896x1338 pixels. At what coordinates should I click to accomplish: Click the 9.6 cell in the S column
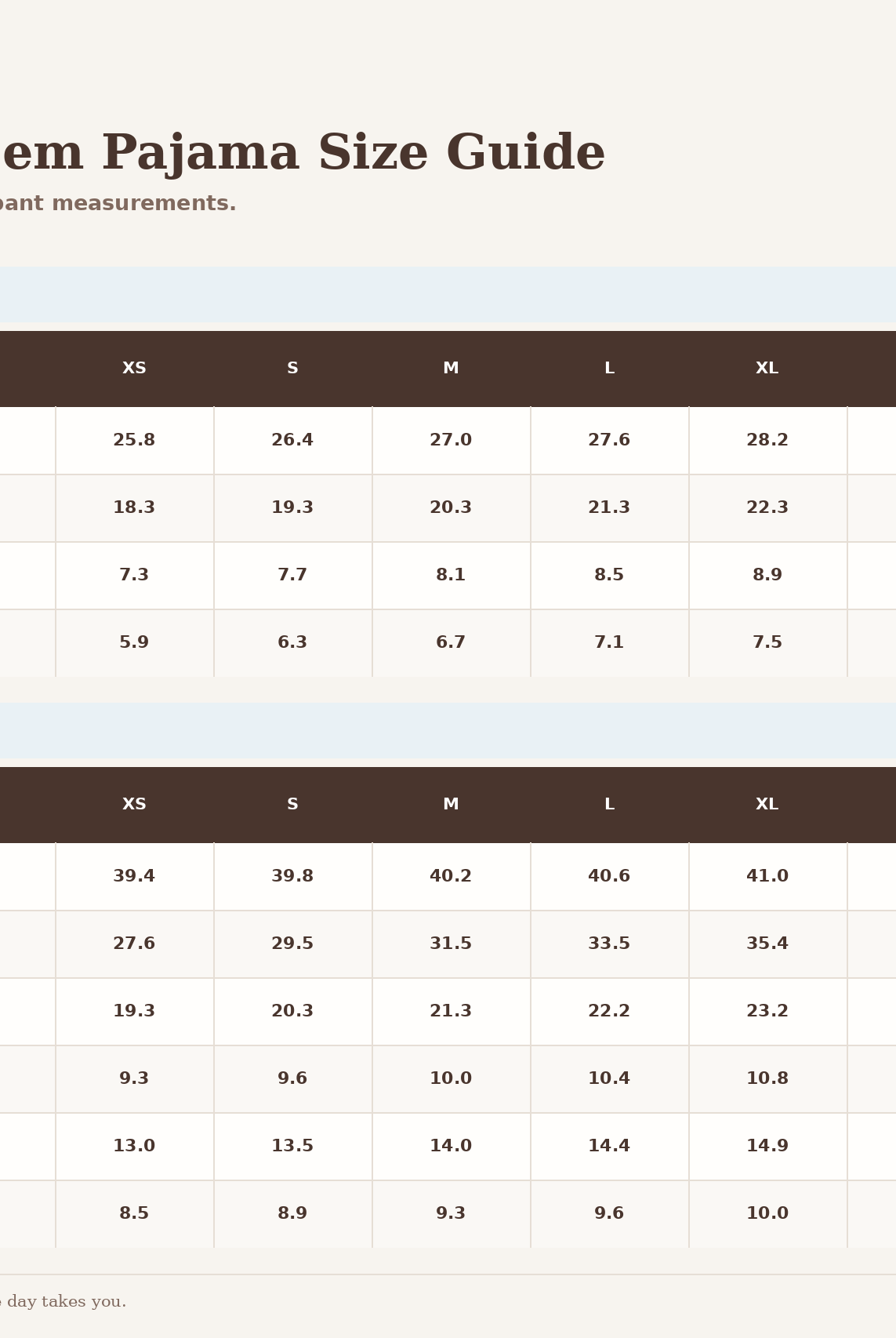tap(292, 1078)
